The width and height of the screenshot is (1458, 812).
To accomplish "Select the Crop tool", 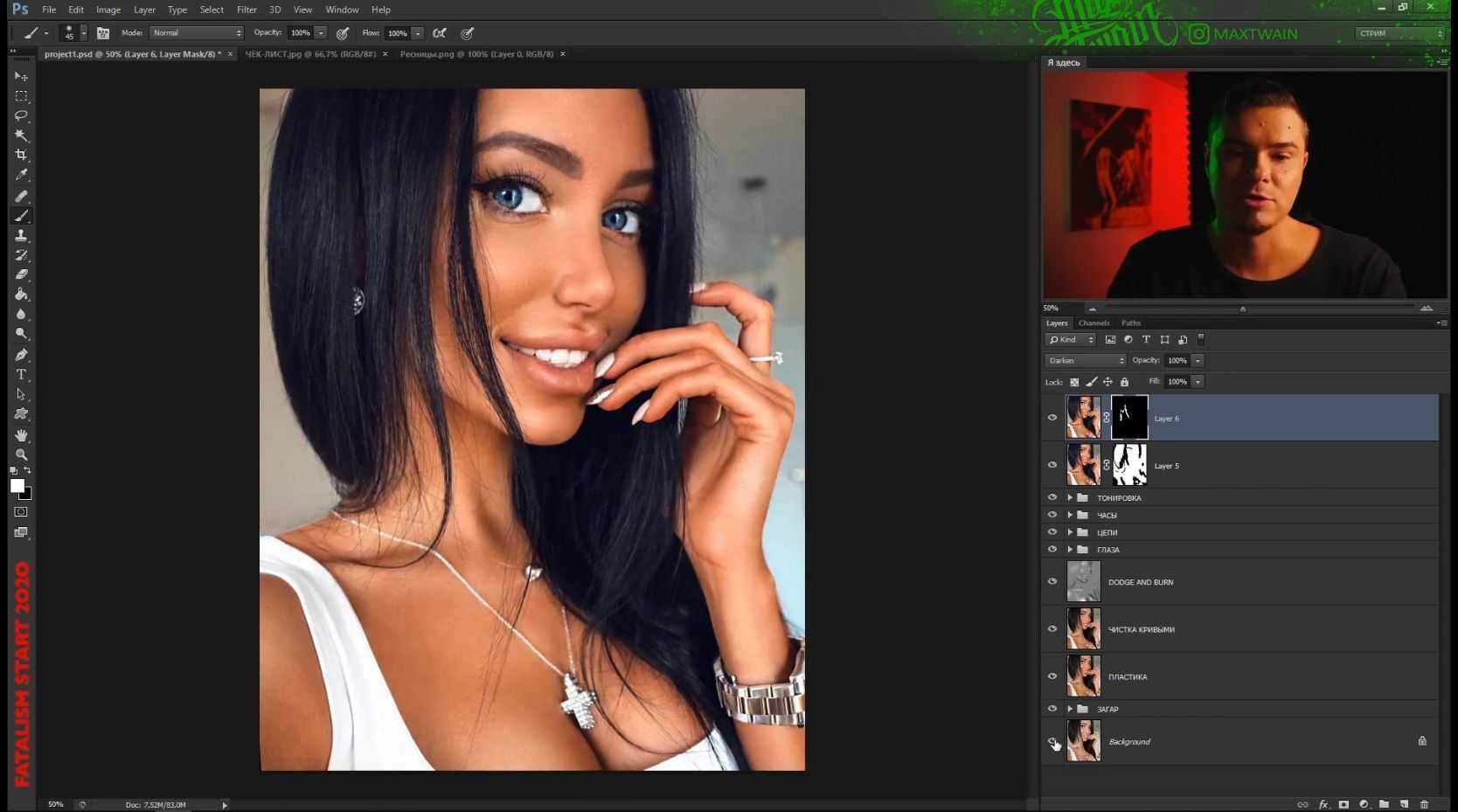I will coord(21,156).
